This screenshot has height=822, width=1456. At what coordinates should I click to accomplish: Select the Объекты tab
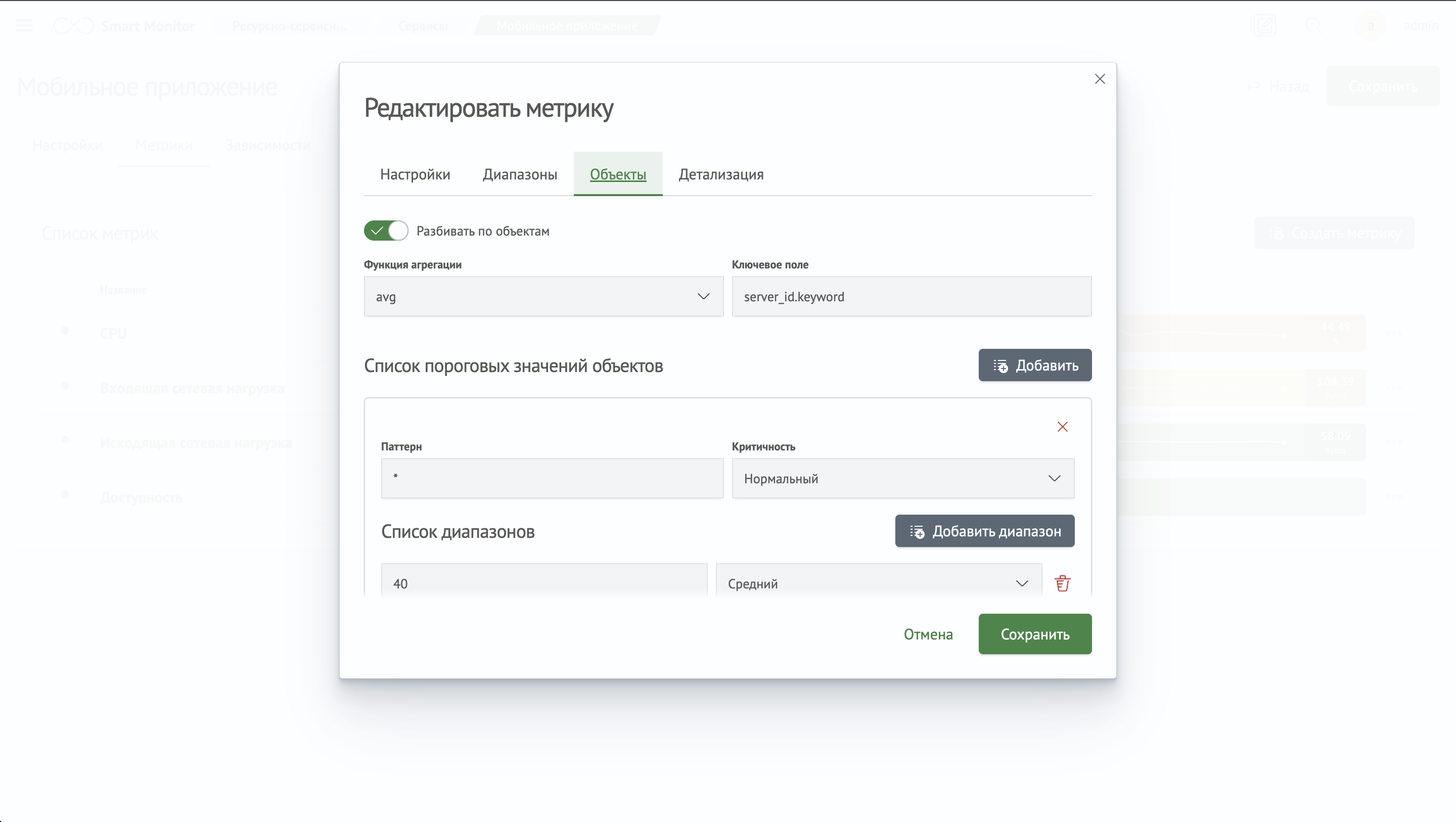[x=618, y=174]
